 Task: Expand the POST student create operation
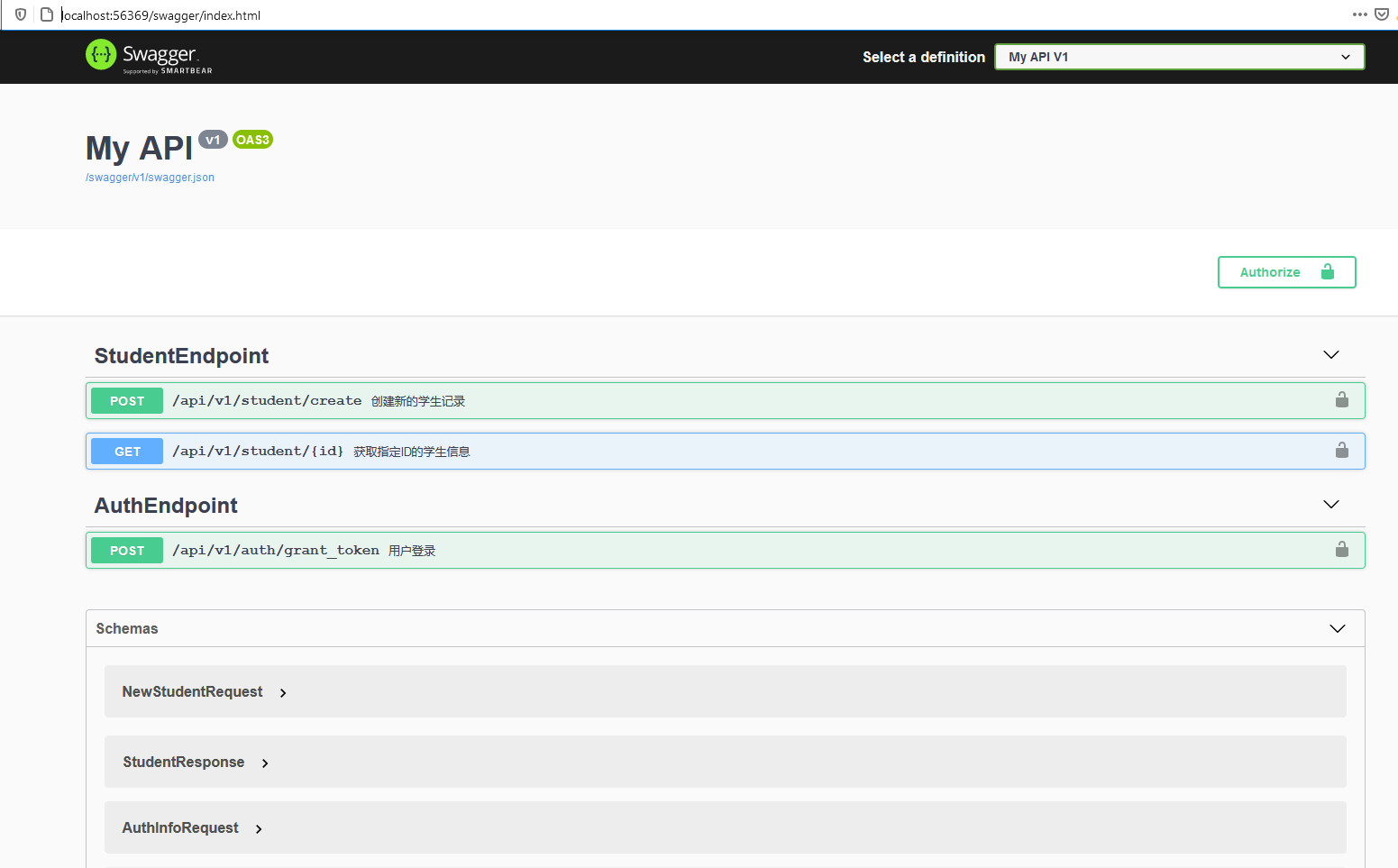click(x=726, y=400)
